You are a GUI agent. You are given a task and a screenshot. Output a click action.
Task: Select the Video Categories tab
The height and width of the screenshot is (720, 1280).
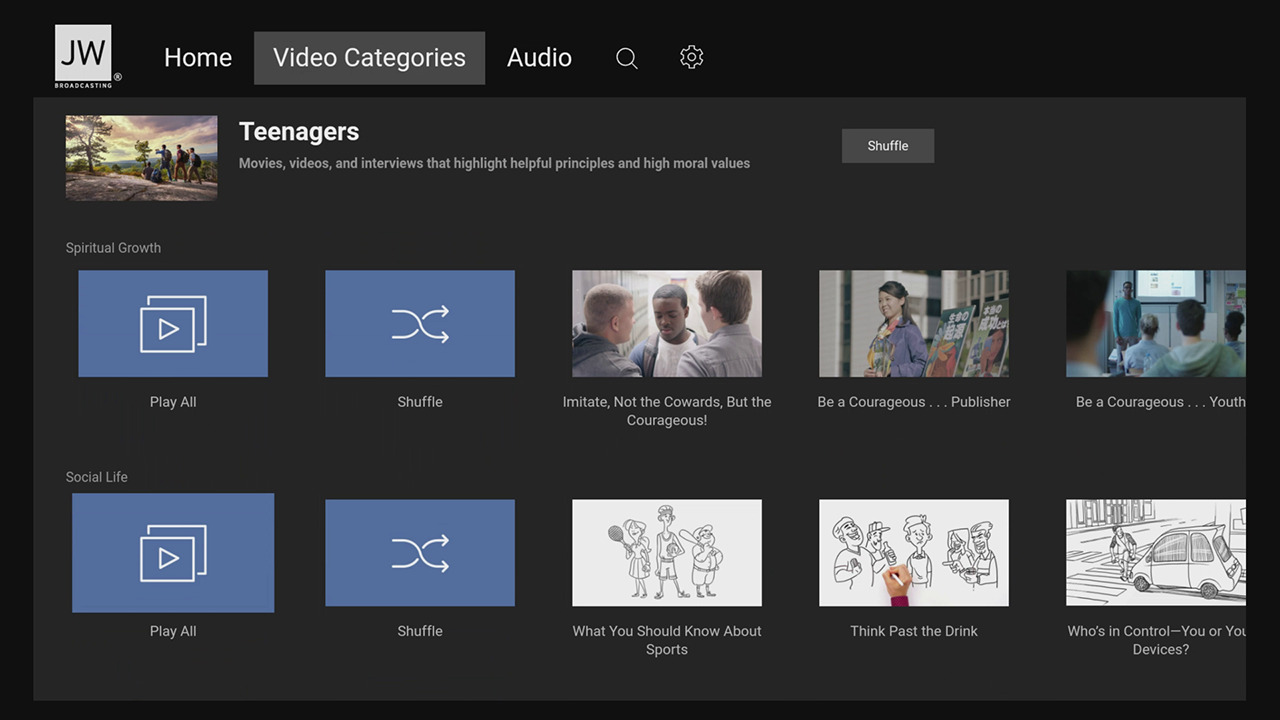(369, 58)
